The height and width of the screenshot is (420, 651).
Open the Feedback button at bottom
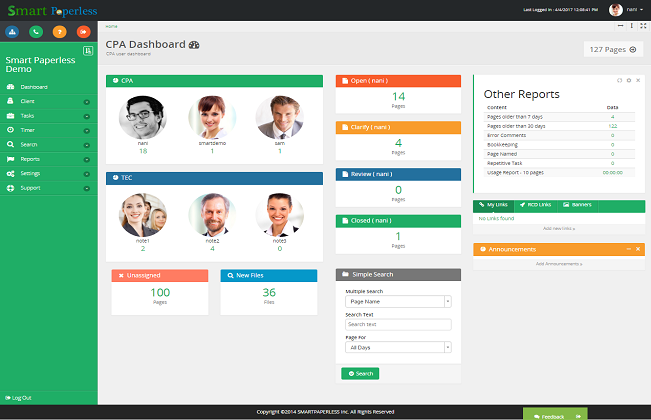(555, 415)
